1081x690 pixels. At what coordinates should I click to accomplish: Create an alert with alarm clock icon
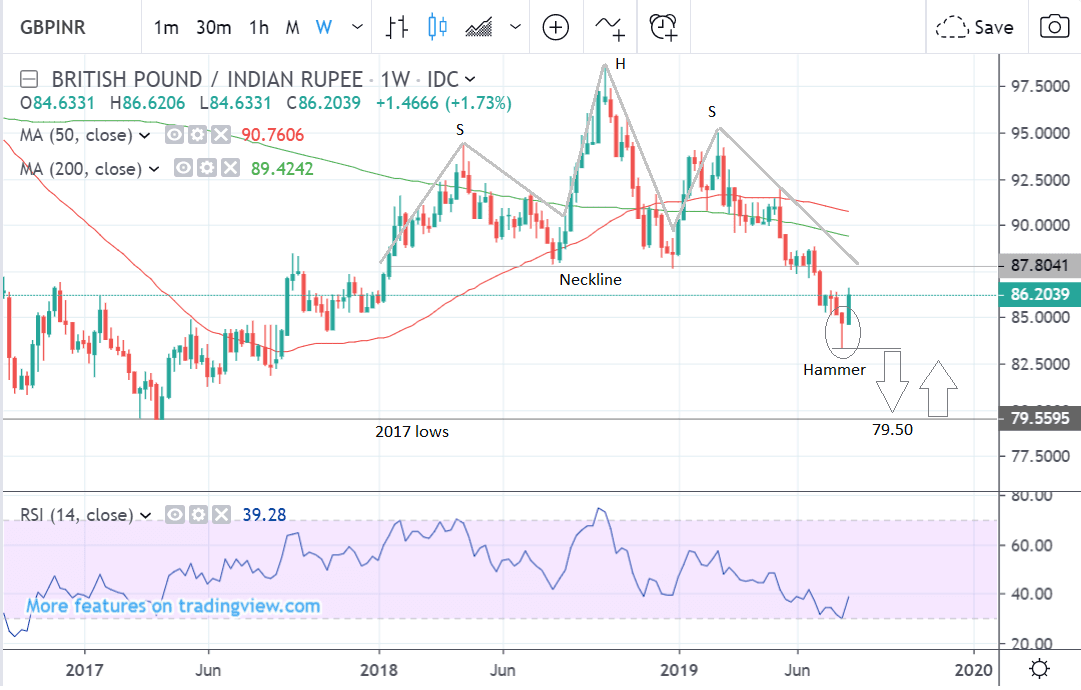click(663, 28)
